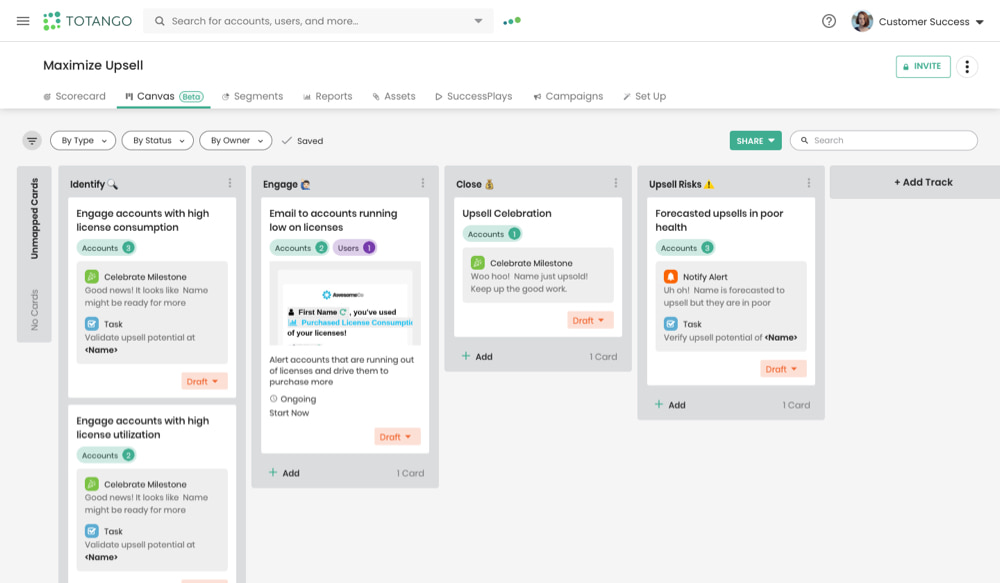Click the Add Track button

tap(923, 182)
